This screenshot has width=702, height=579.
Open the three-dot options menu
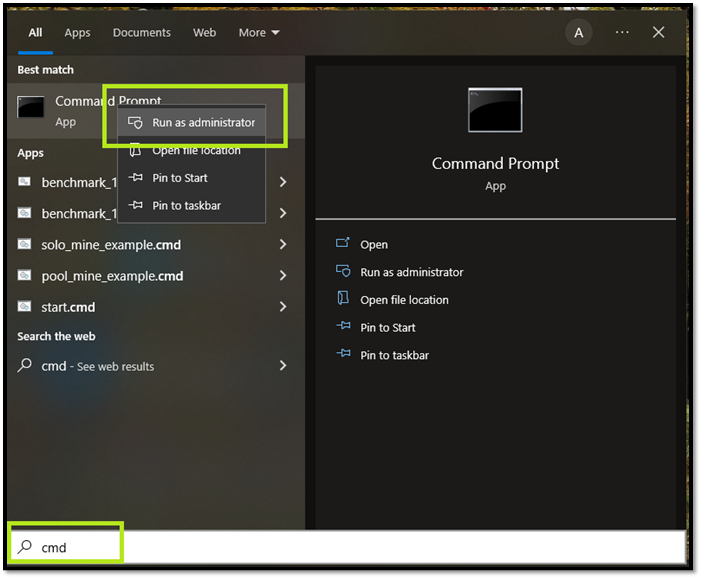point(622,32)
